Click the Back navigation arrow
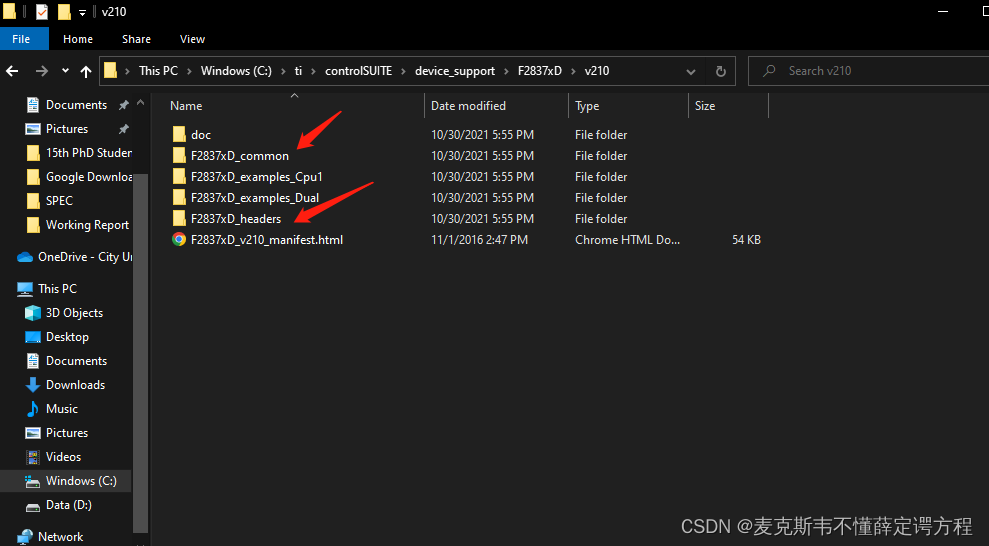 point(12,71)
